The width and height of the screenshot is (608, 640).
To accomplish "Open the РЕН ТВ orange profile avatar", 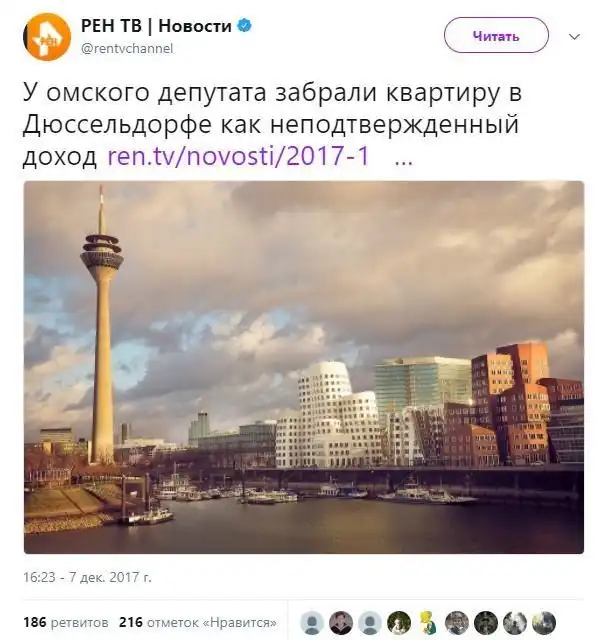I will [x=47, y=37].
